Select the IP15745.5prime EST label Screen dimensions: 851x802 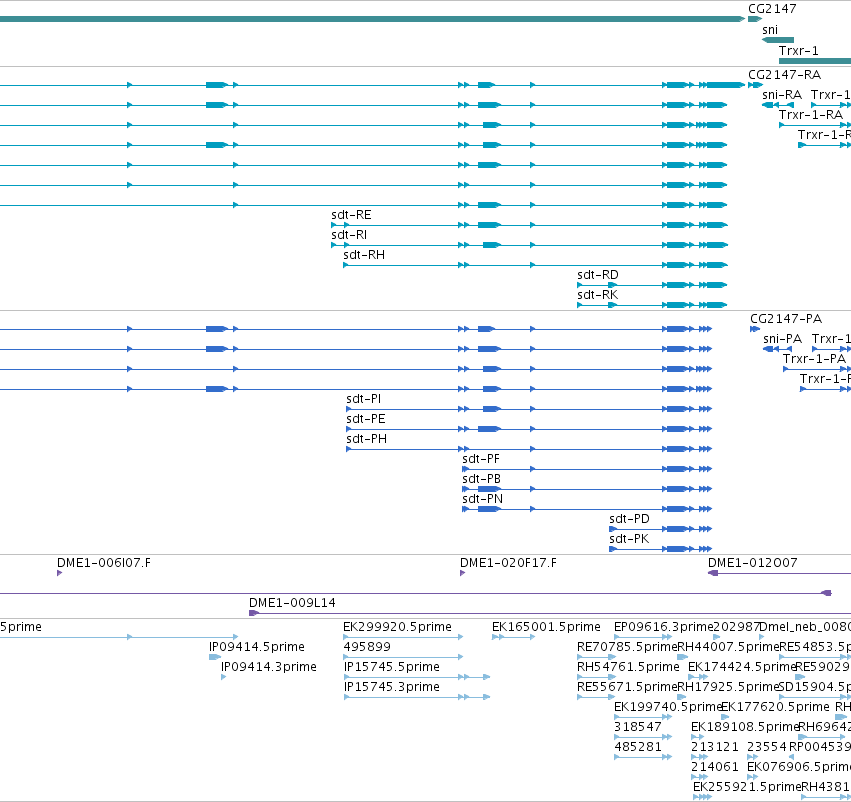click(391, 667)
